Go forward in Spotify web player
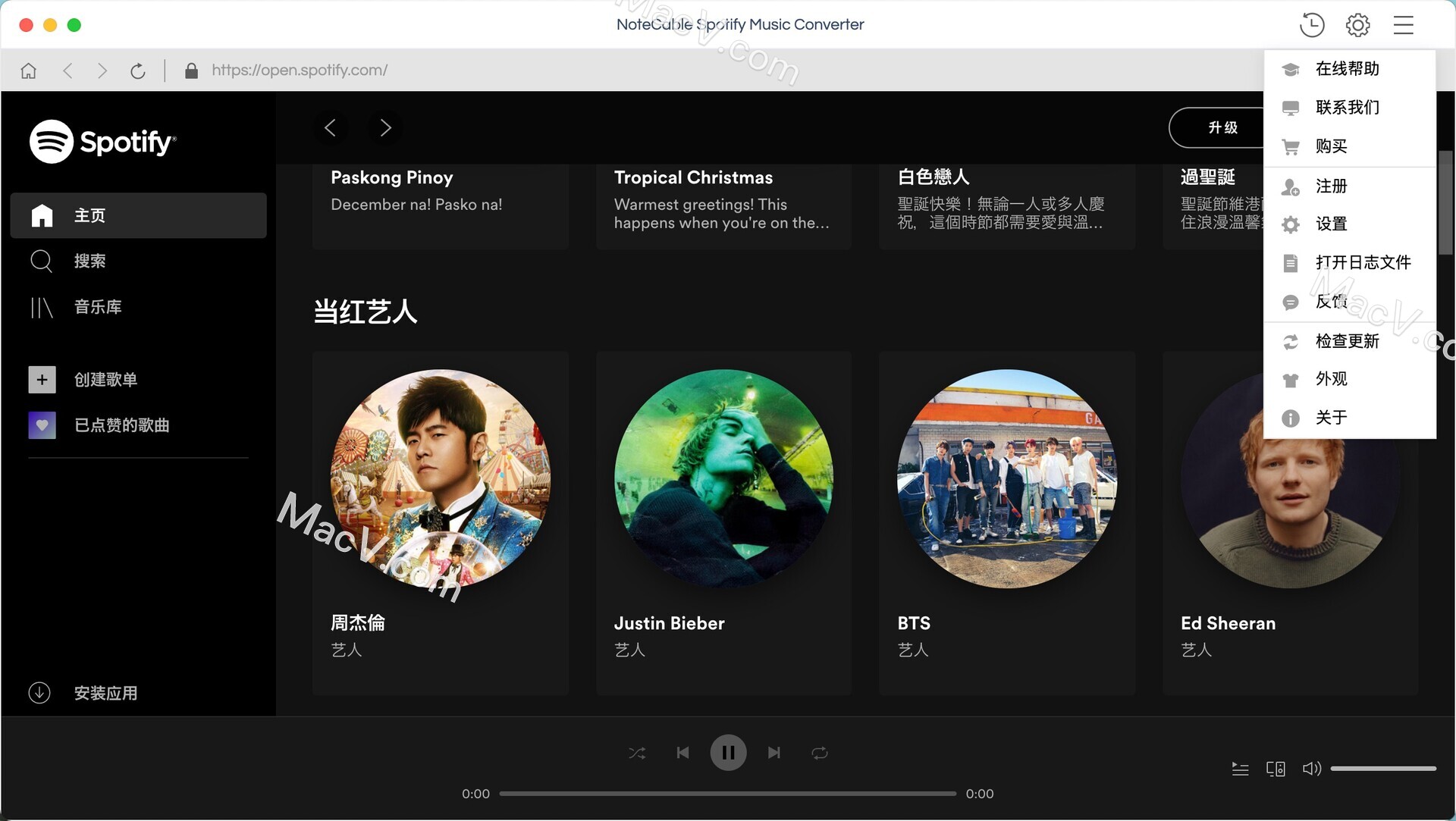This screenshot has height=821, width=1456. tap(385, 127)
